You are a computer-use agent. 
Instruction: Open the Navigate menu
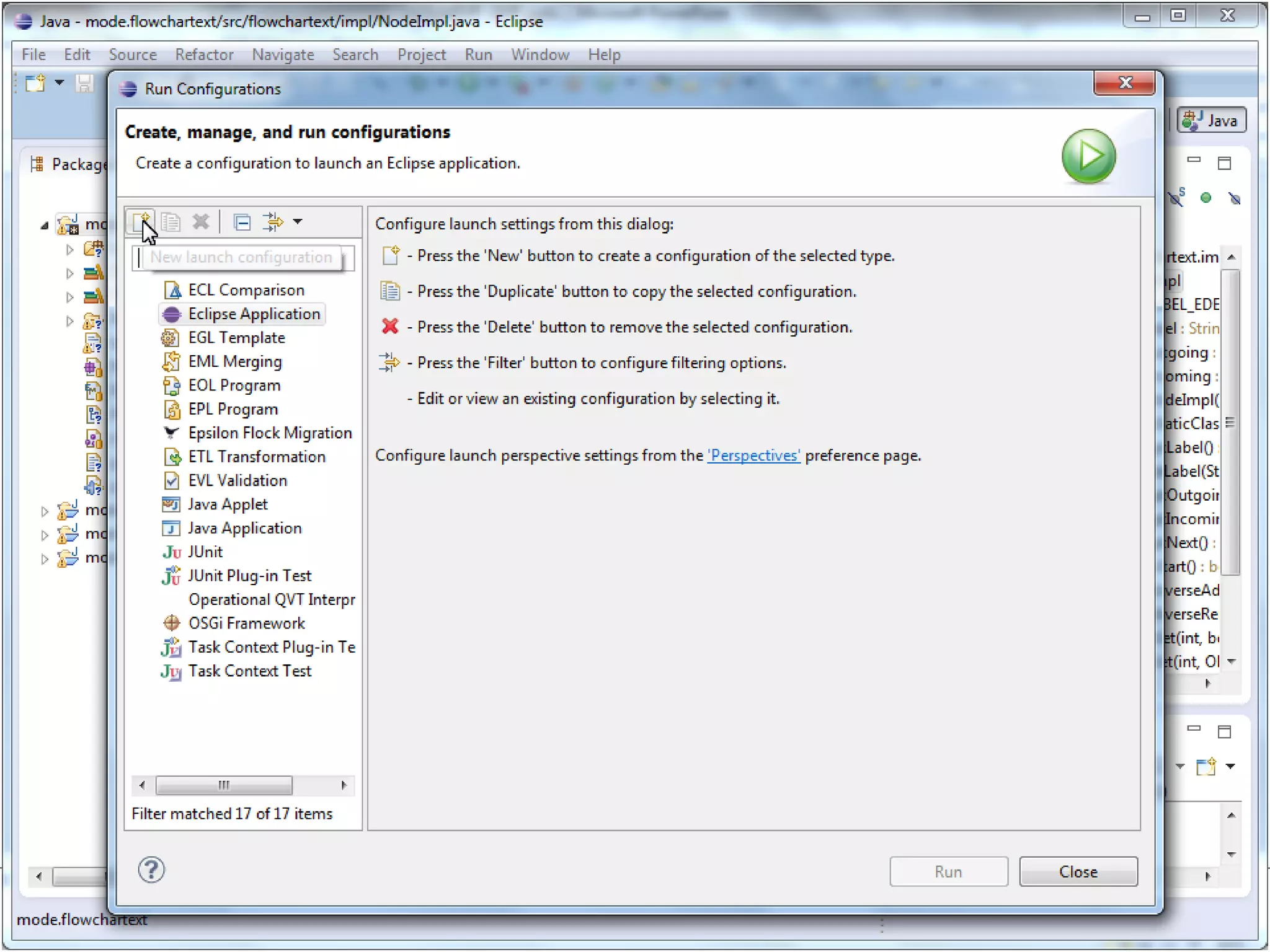(x=283, y=55)
